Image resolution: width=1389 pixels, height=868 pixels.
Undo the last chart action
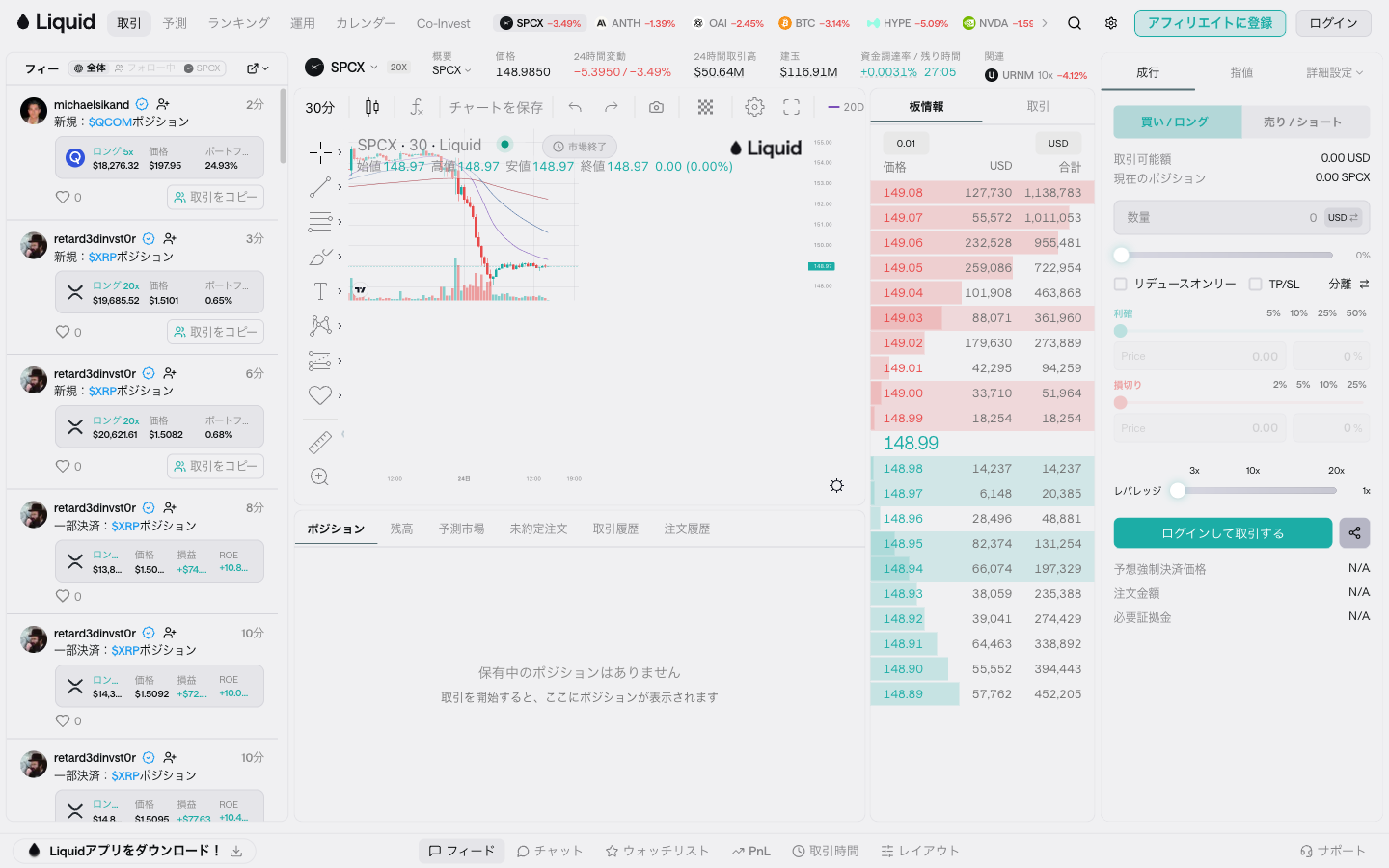coord(575,107)
